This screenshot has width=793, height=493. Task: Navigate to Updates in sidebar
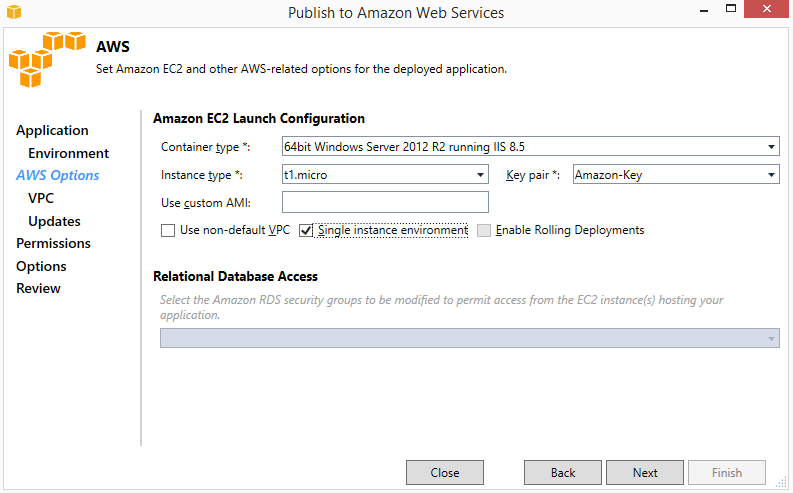click(54, 221)
